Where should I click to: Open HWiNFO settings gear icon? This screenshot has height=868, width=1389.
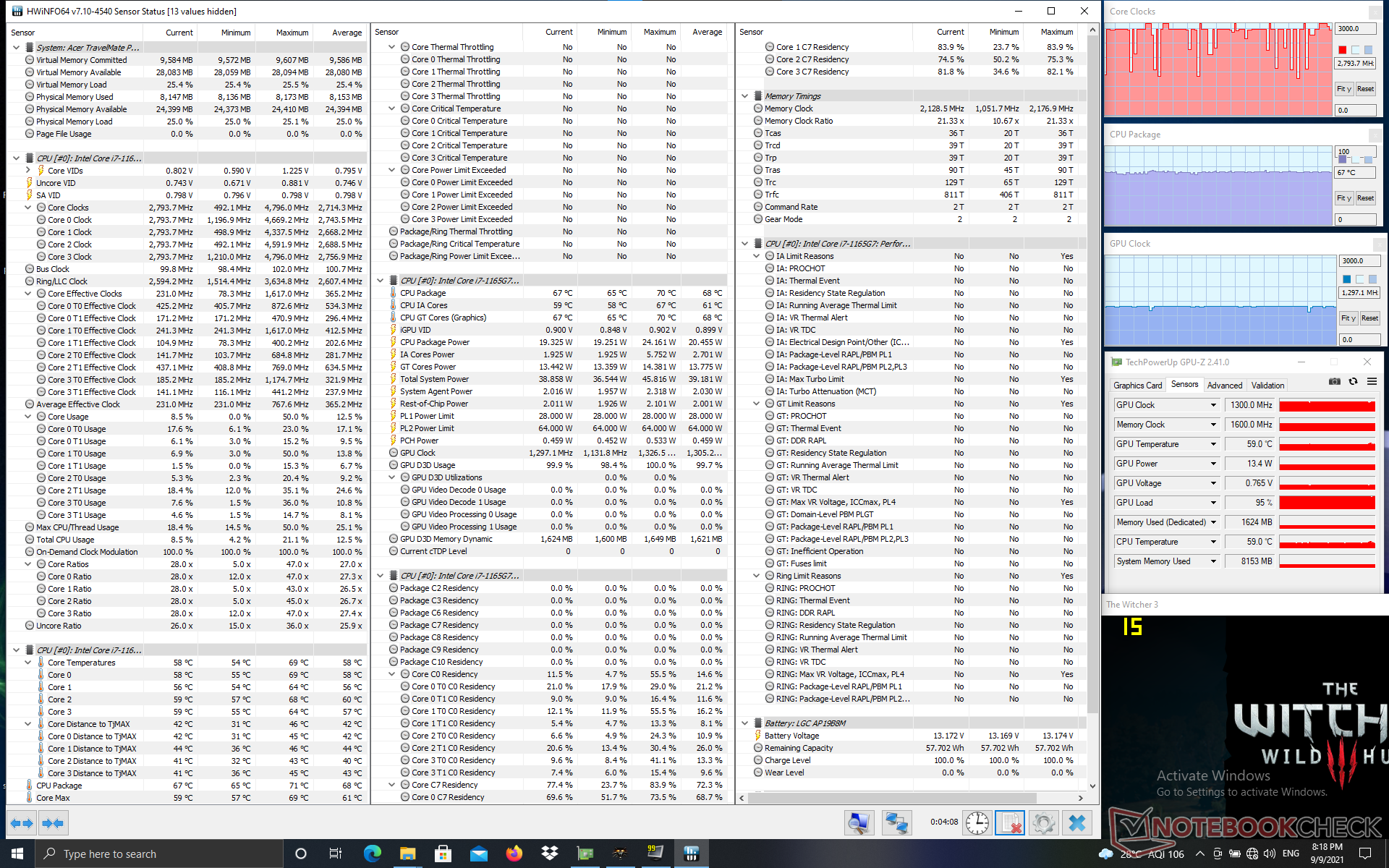click(x=1043, y=823)
